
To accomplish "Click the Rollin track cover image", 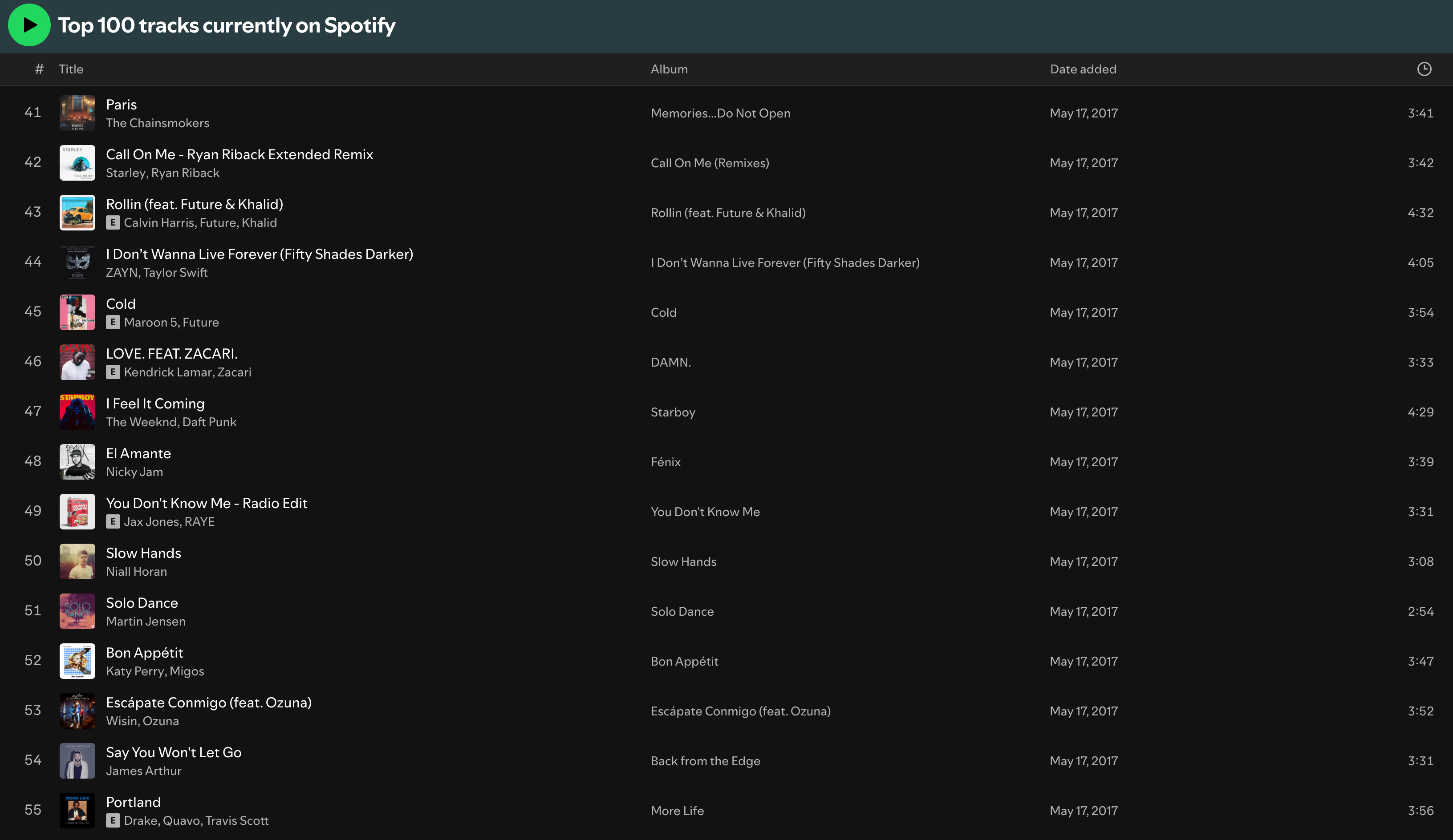I will click(x=77, y=213).
